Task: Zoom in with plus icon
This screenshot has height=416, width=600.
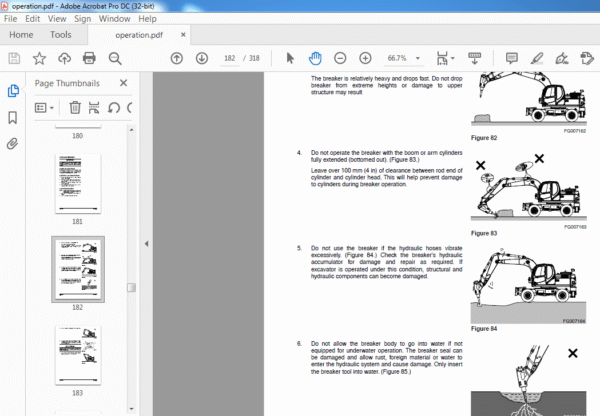Action: pyautogui.click(x=365, y=58)
